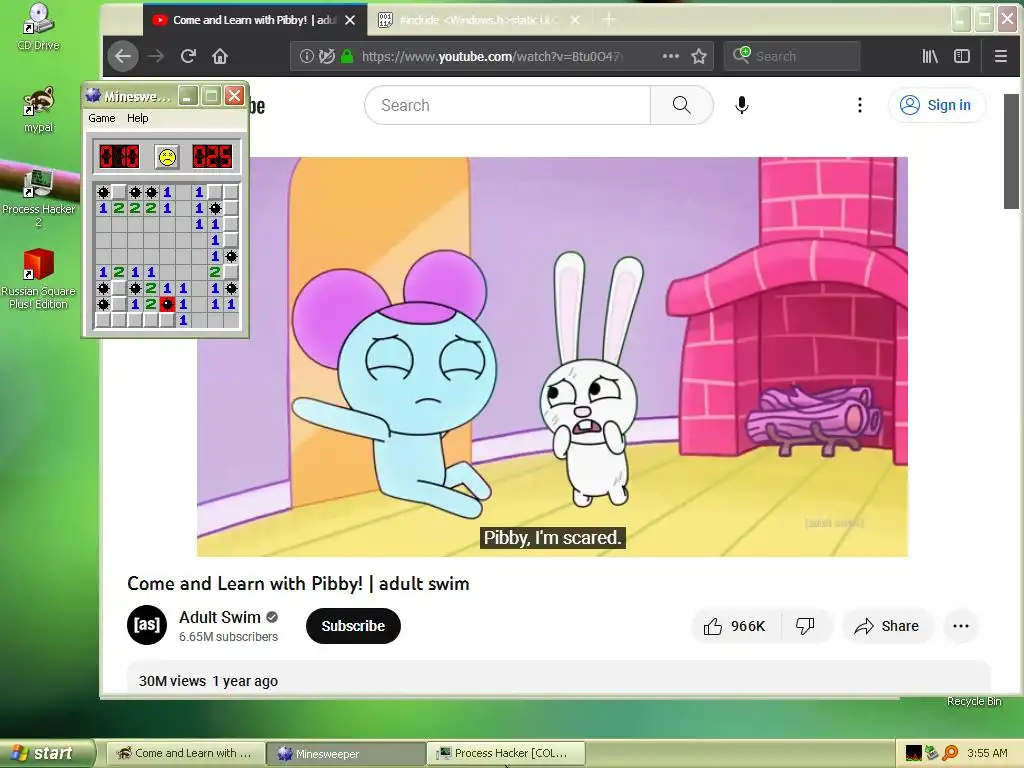The image size is (1024, 768).
Task: Open the Recycle Bin on desktop
Action: coord(974,701)
